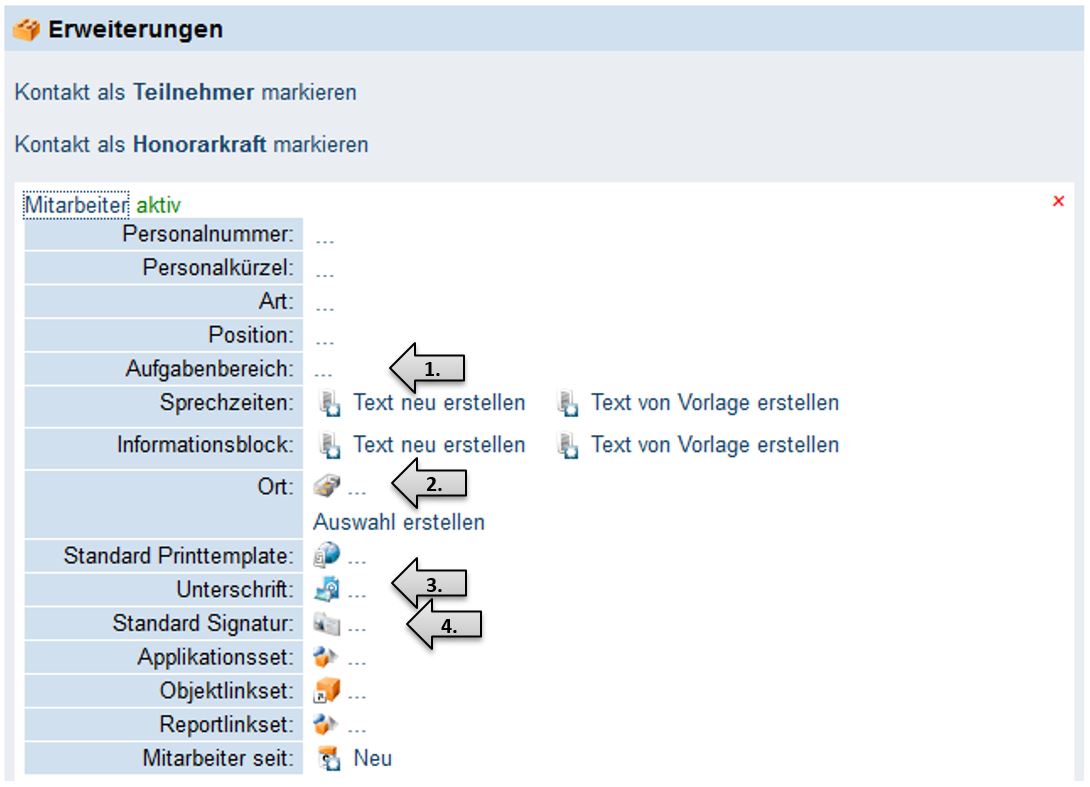Image resolution: width=1090 pixels, height=787 pixels.
Task: Click the Objektlinkset box icon
Action: click(x=327, y=691)
